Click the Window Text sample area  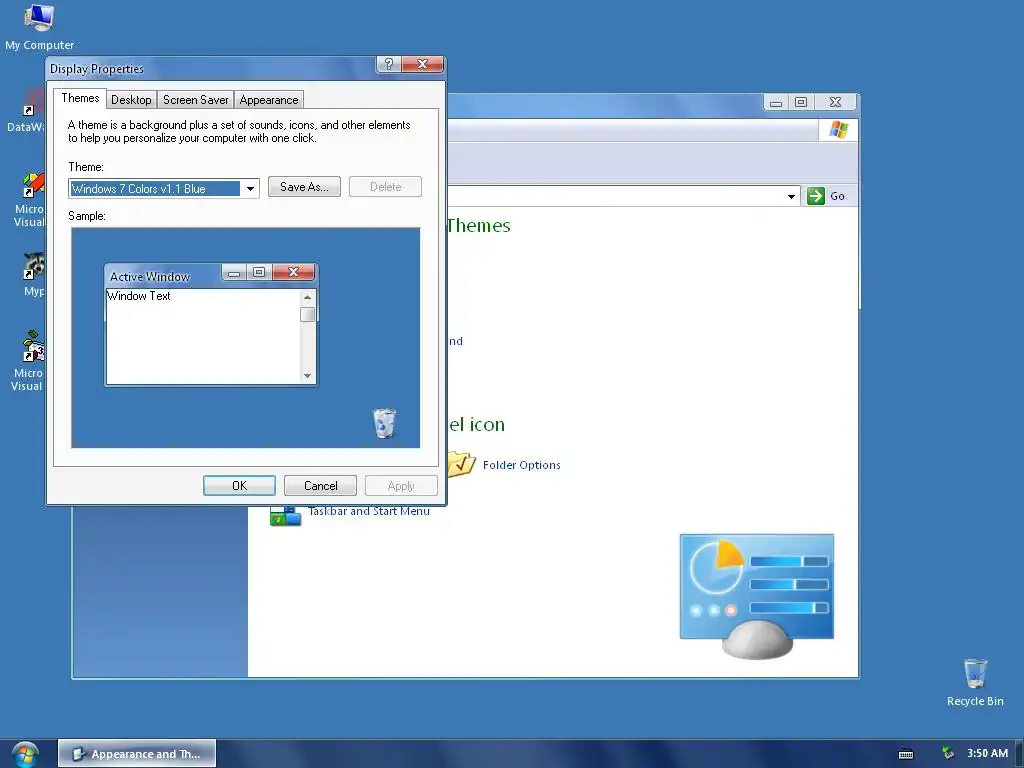[x=202, y=336]
